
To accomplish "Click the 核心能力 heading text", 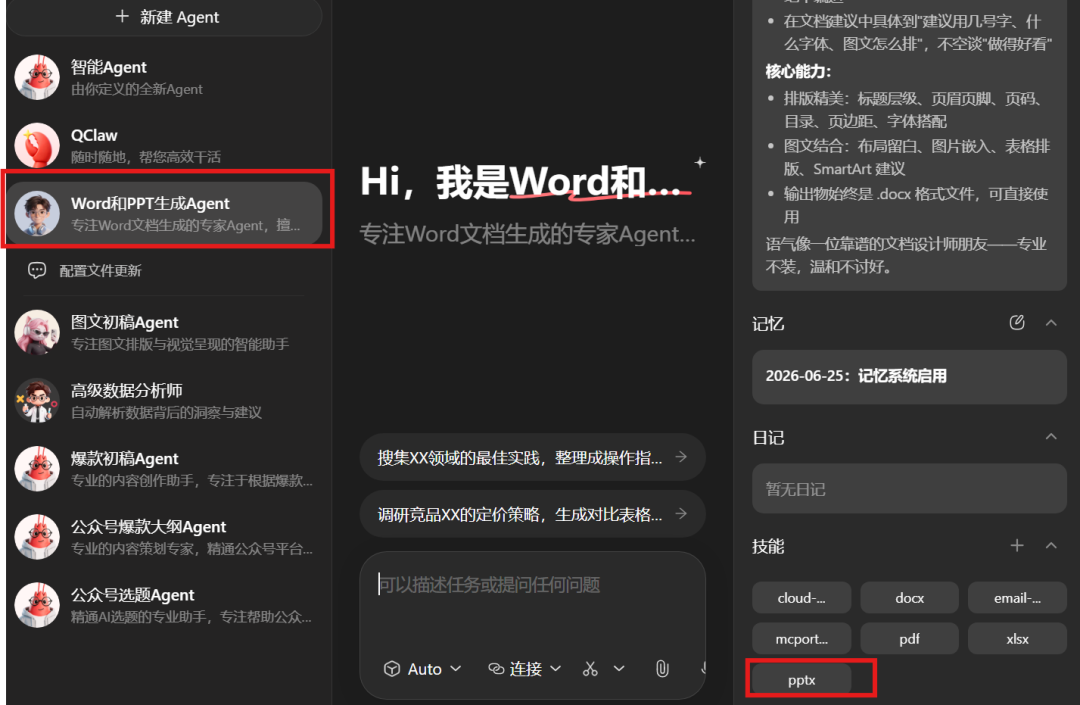I will 798,72.
